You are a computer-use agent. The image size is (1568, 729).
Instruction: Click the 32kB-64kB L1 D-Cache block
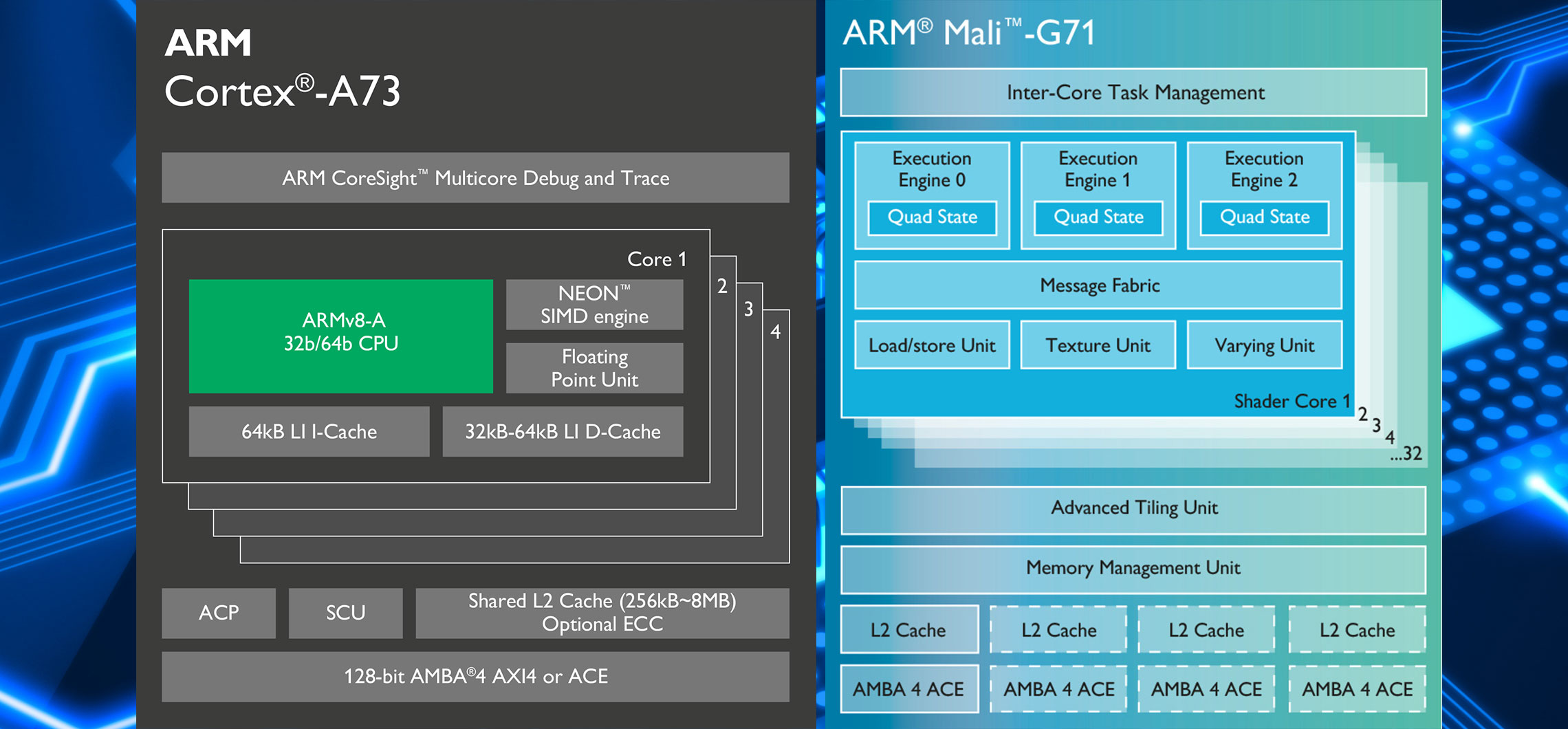click(563, 431)
